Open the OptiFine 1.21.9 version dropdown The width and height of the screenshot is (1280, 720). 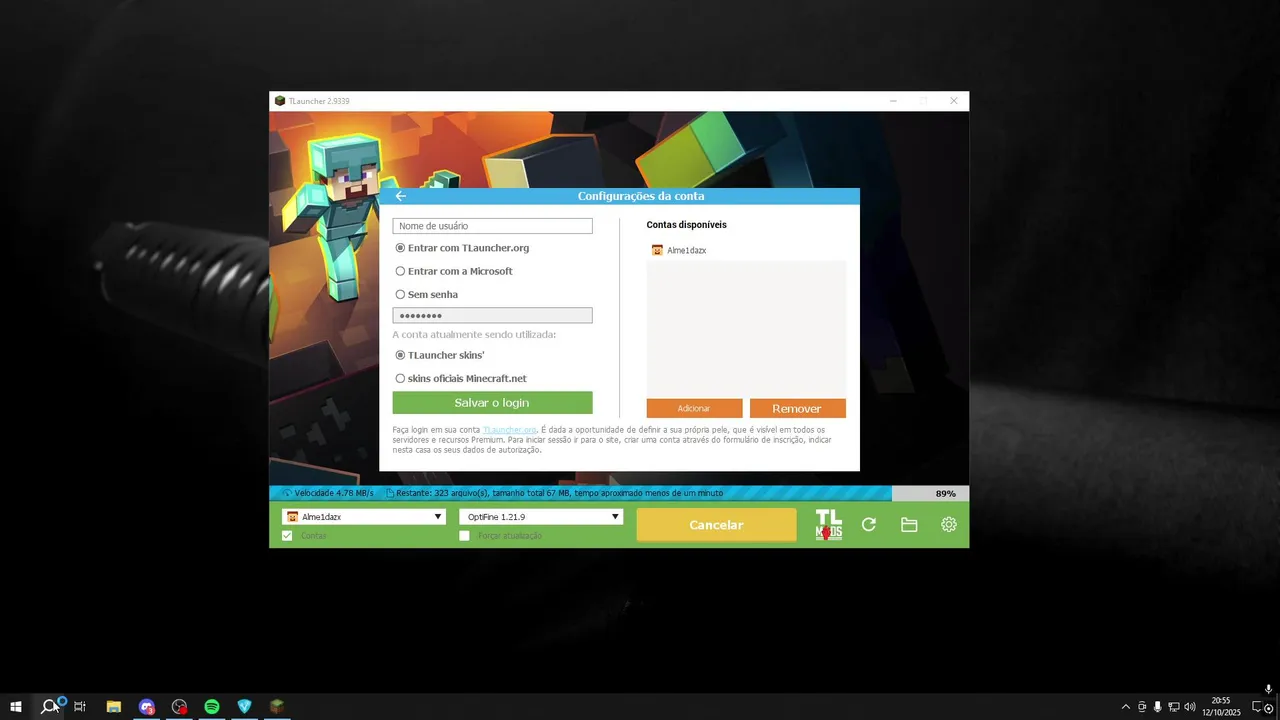click(541, 517)
